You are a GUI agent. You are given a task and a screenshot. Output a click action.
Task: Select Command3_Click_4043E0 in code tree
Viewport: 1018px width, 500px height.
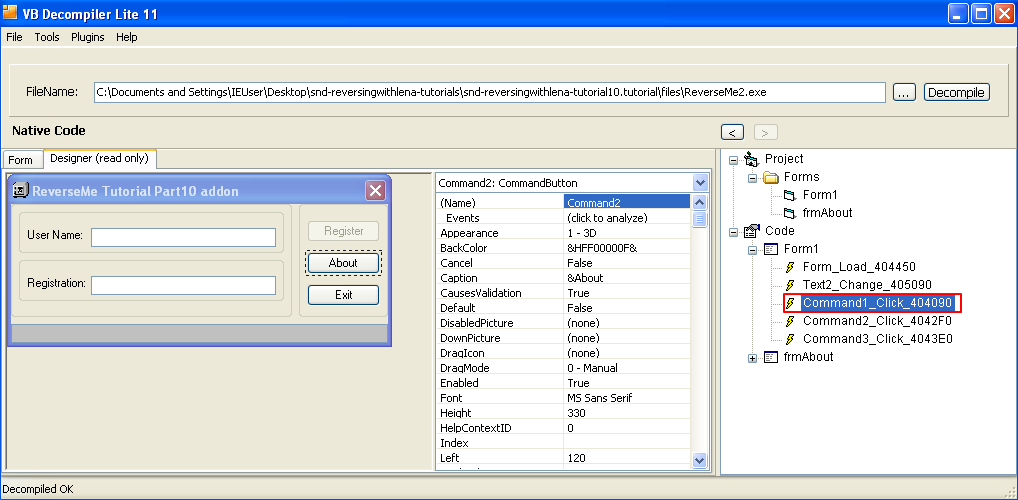878,339
